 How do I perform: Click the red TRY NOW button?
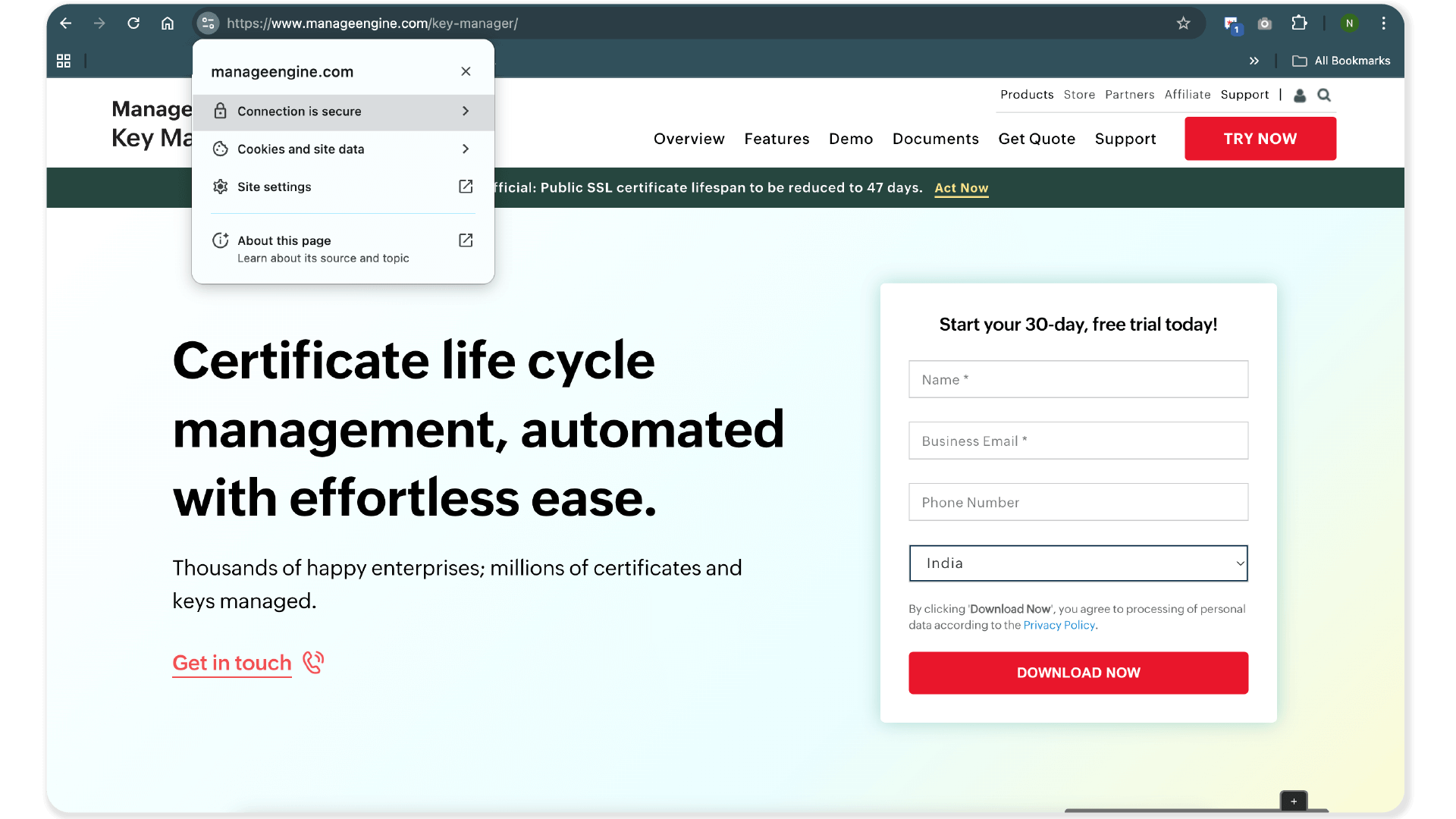(1260, 139)
